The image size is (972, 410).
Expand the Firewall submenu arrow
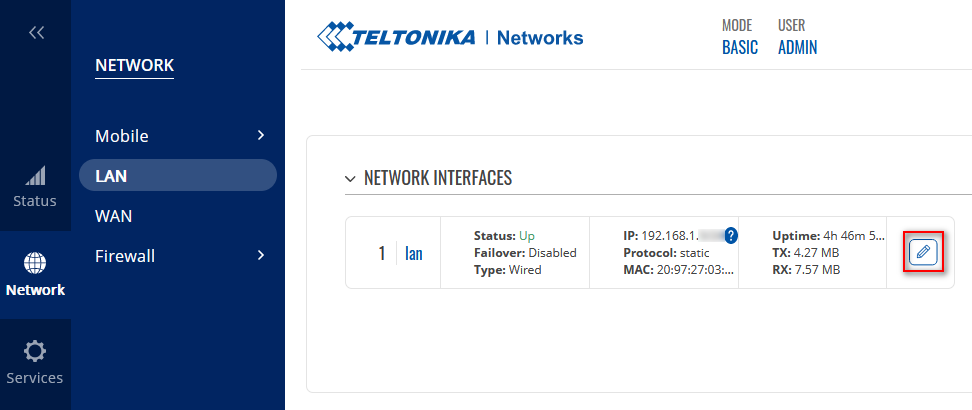click(x=260, y=255)
